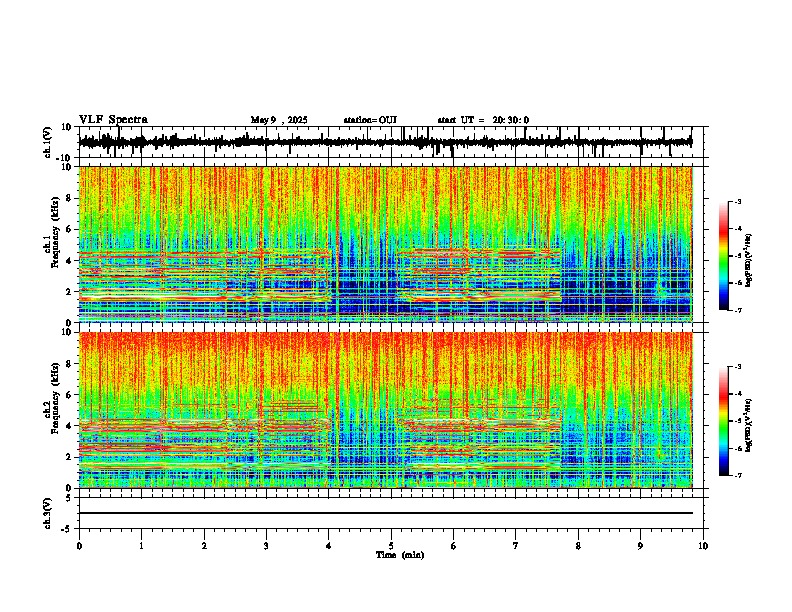Click the "station=OUI" header label
Image resolution: width=792 pixels, height=612 pixels.
click(x=370, y=120)
